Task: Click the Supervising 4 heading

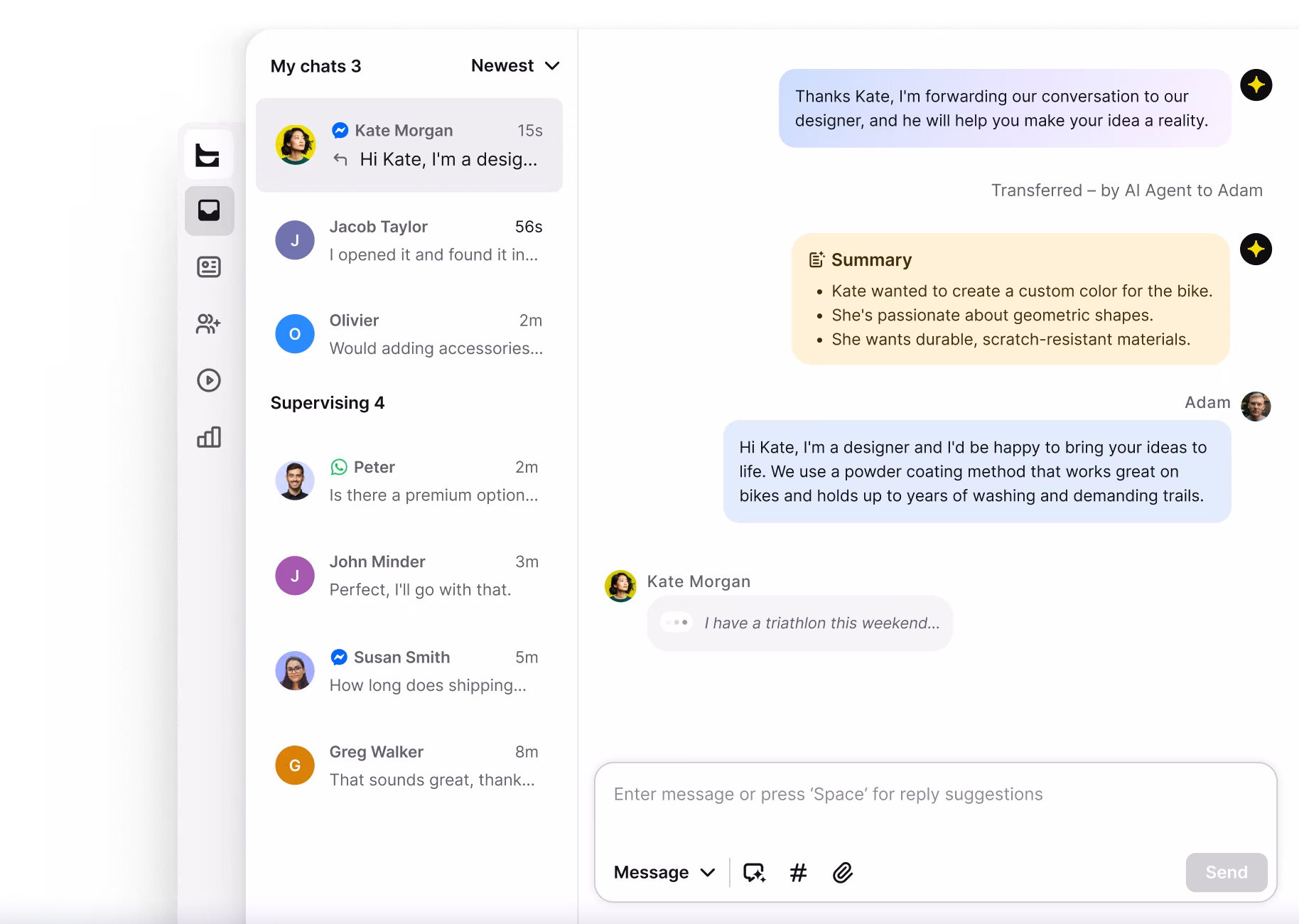Action: pyautogui.click(x=328, y=403)
